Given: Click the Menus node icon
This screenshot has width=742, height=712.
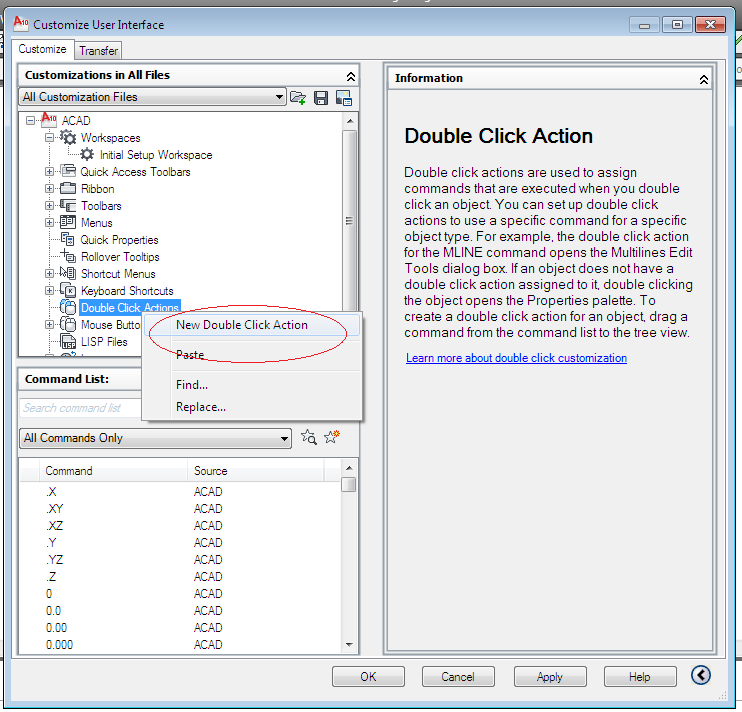Looking at the screenshot, I should [68, 222].
